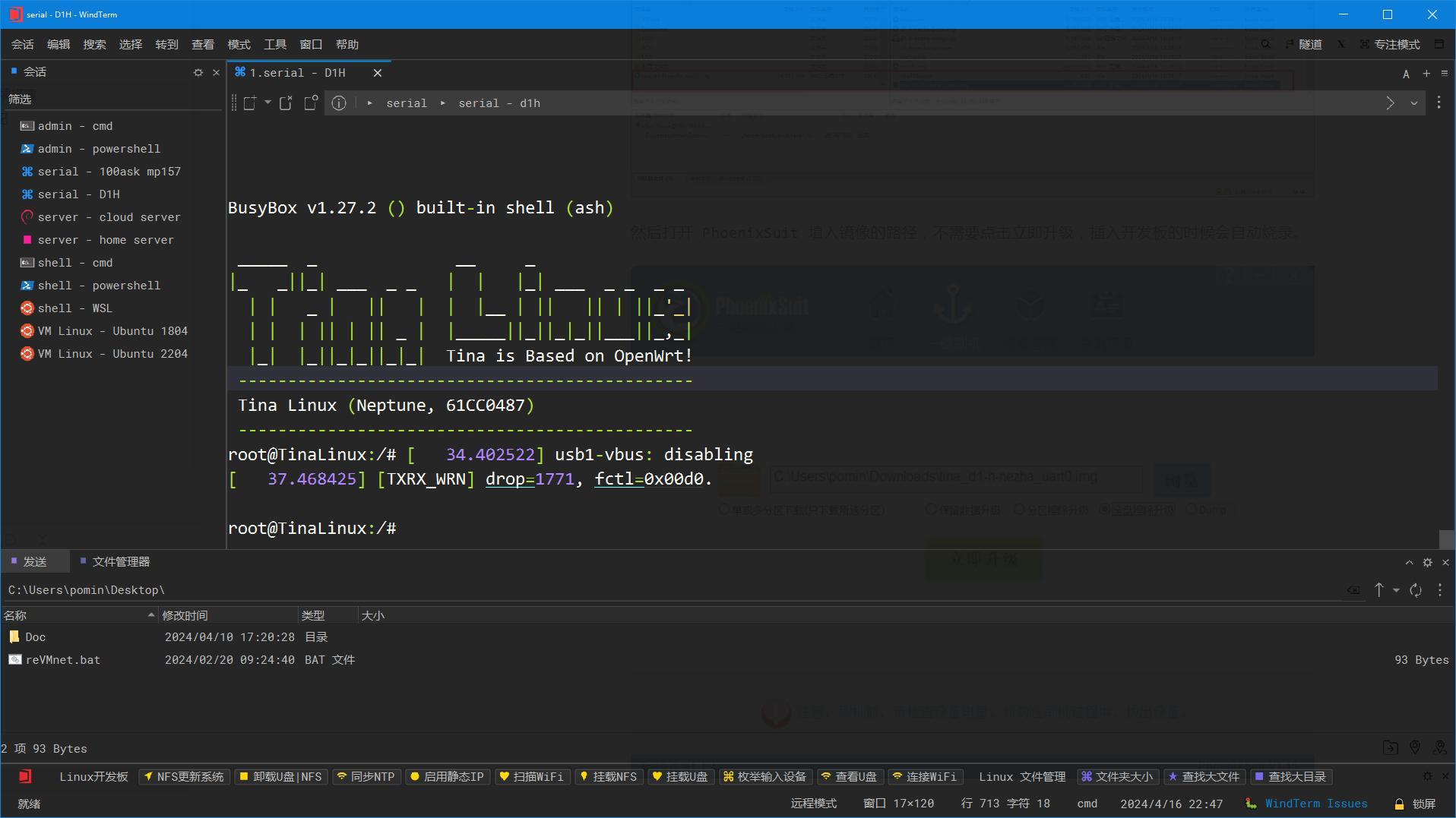The width and height of the screenshot is (1456, 818).
Task: Click duplicate/reconnect session toolbar icon
Action: pyautogui.click(x=286, y=103)
